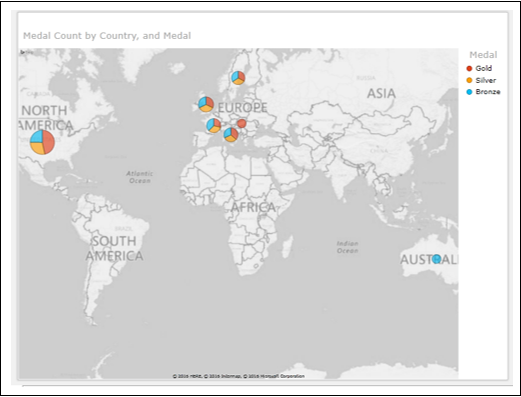Click the Medal legend heading
521x397 pixels.
point(483,55)
